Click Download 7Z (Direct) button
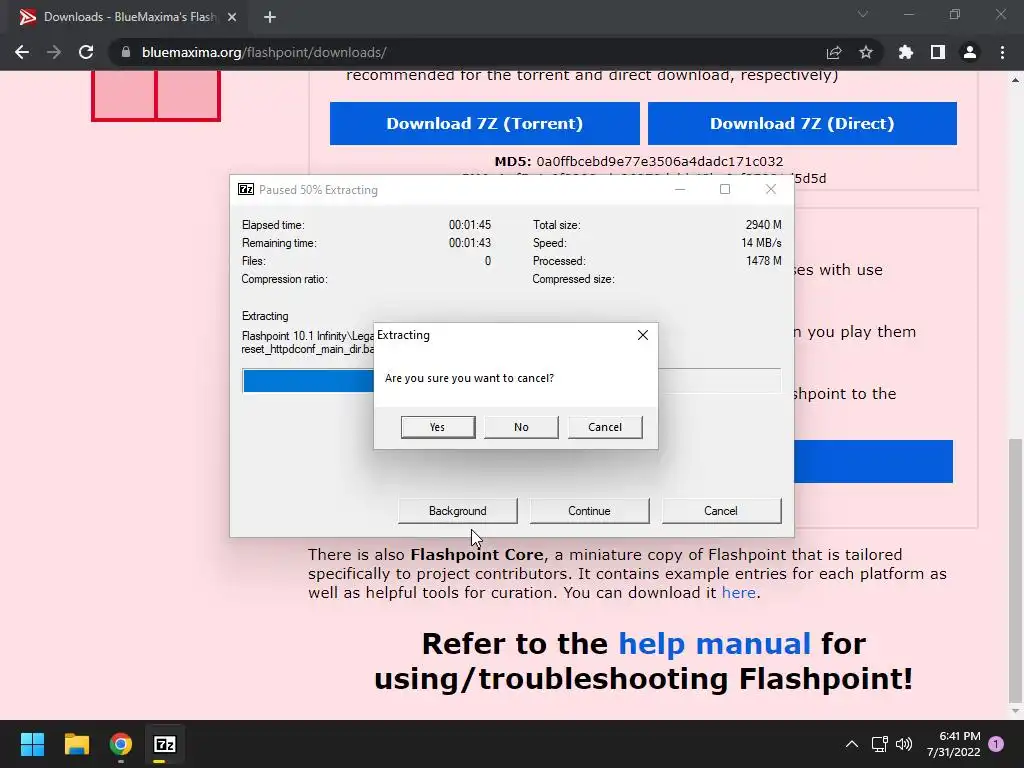 [802, 123]
